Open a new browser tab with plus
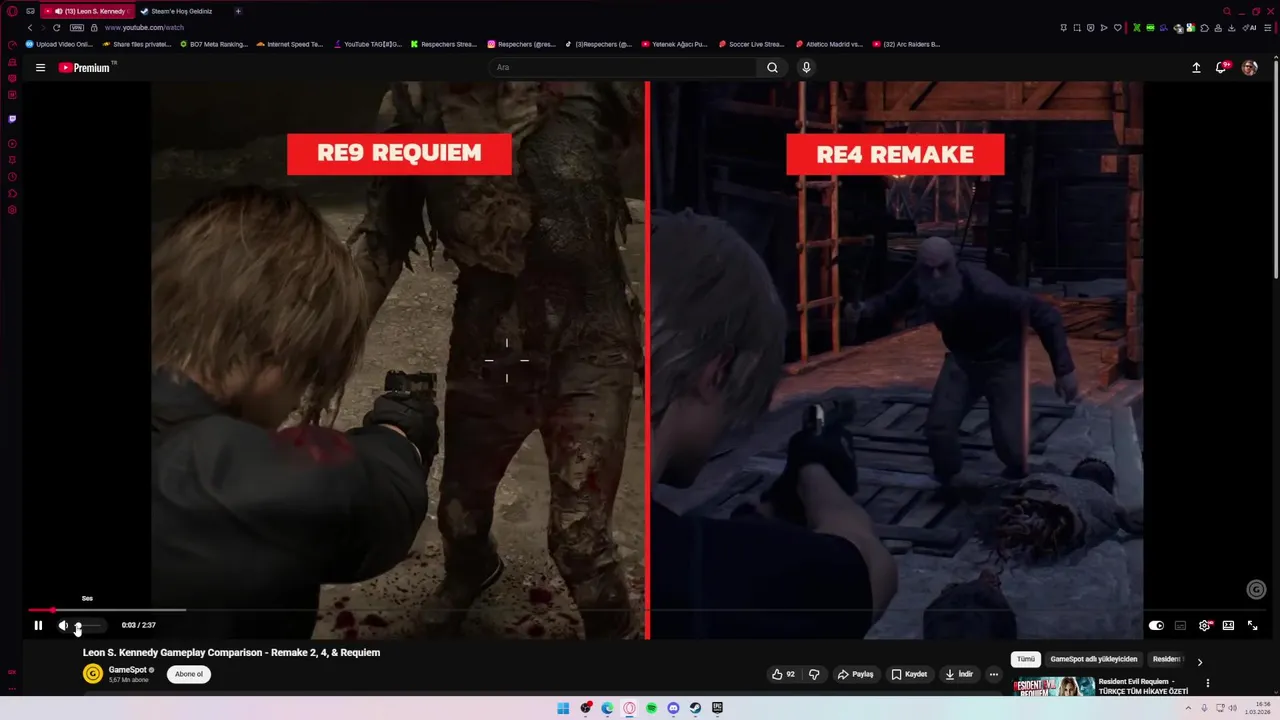Screen dimensions: 1280x720 [x=238, y=11]
